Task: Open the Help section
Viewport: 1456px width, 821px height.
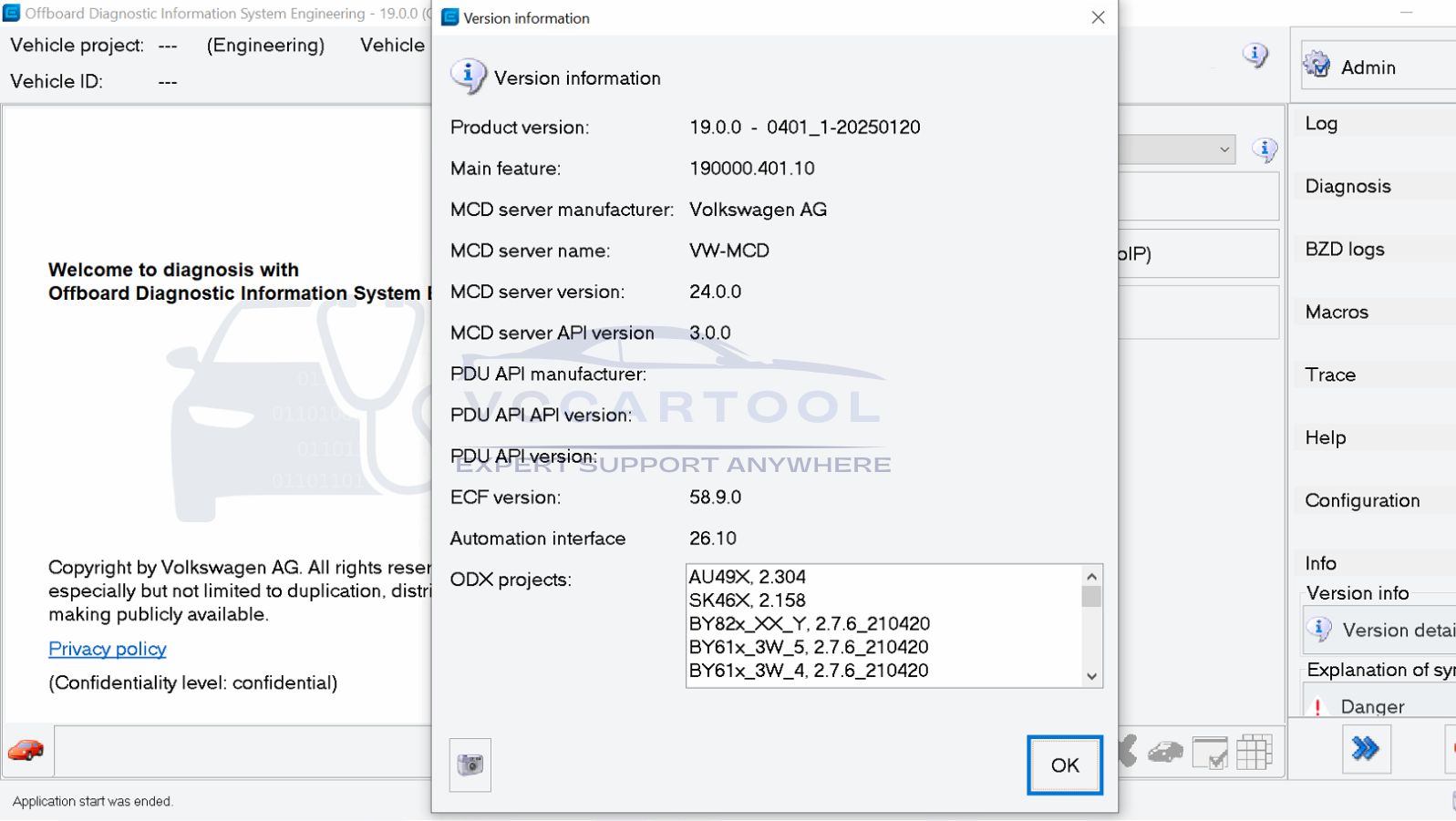Action: point(1375,437)
